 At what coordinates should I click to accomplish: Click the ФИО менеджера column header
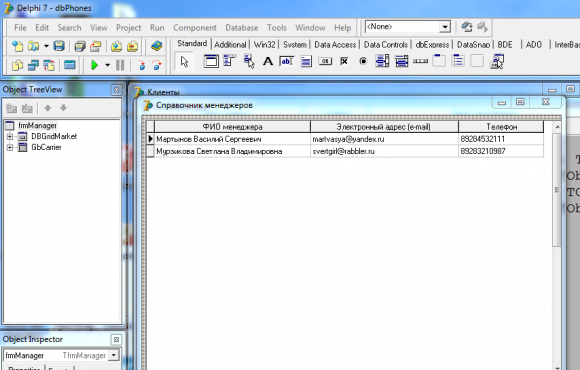pos(233,127)
